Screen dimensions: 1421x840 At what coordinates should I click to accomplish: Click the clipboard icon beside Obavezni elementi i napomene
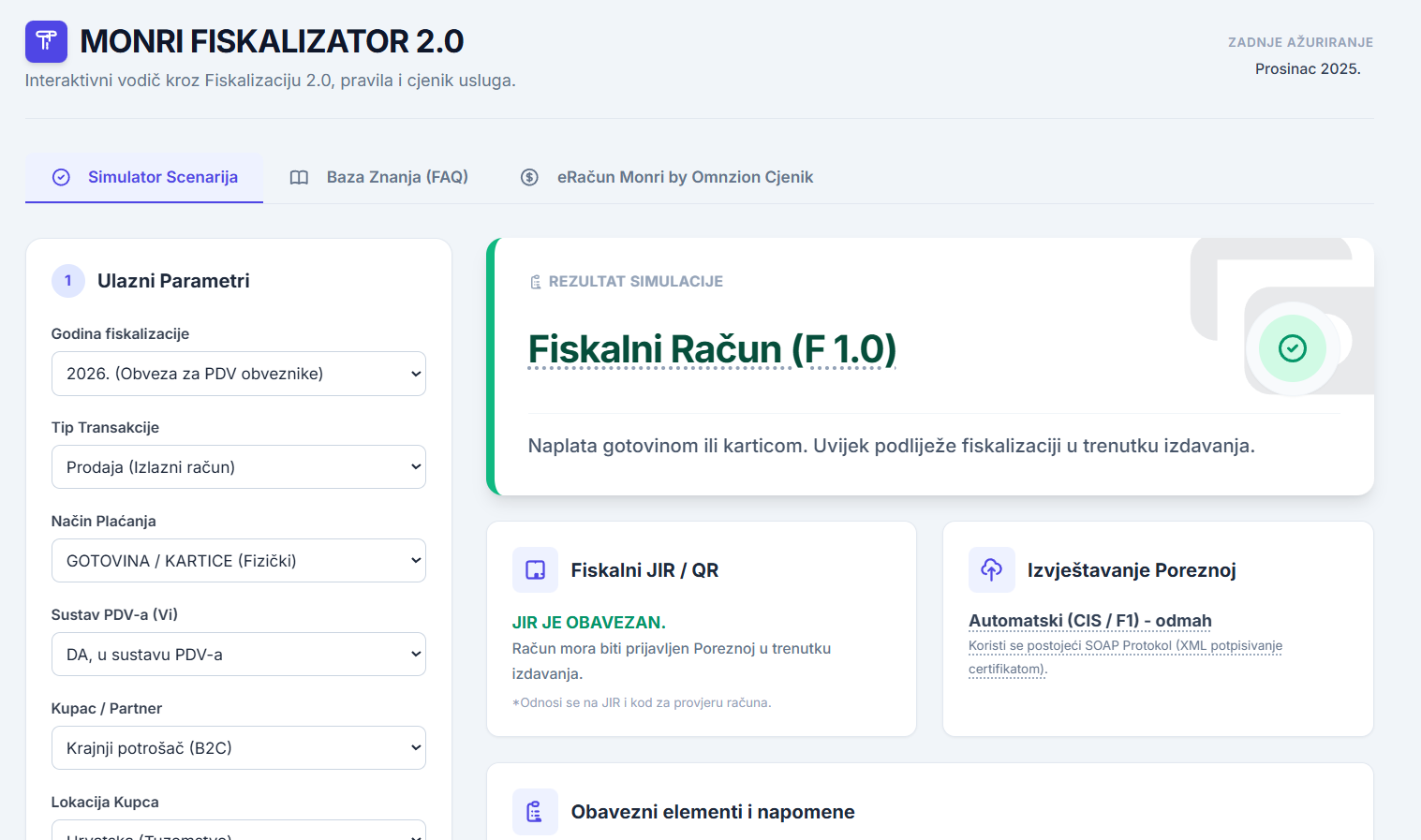point(535,811)
